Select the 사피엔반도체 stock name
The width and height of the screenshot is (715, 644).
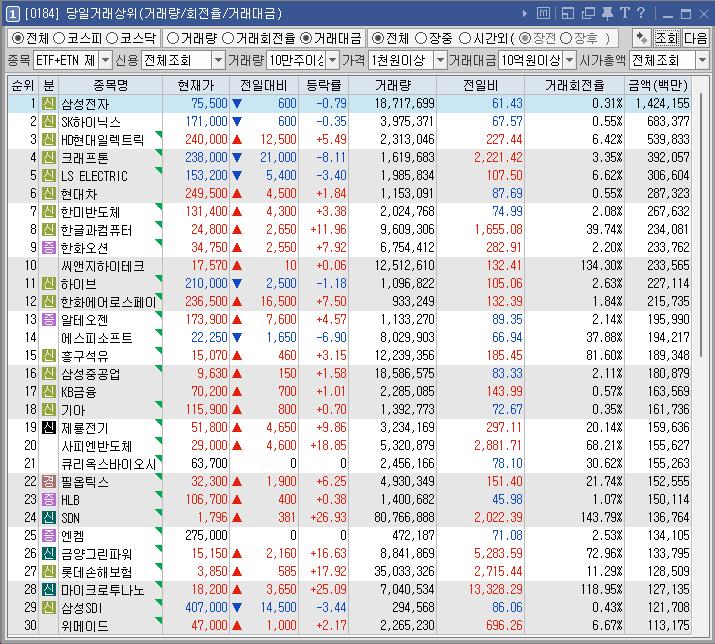pos(97,446)
